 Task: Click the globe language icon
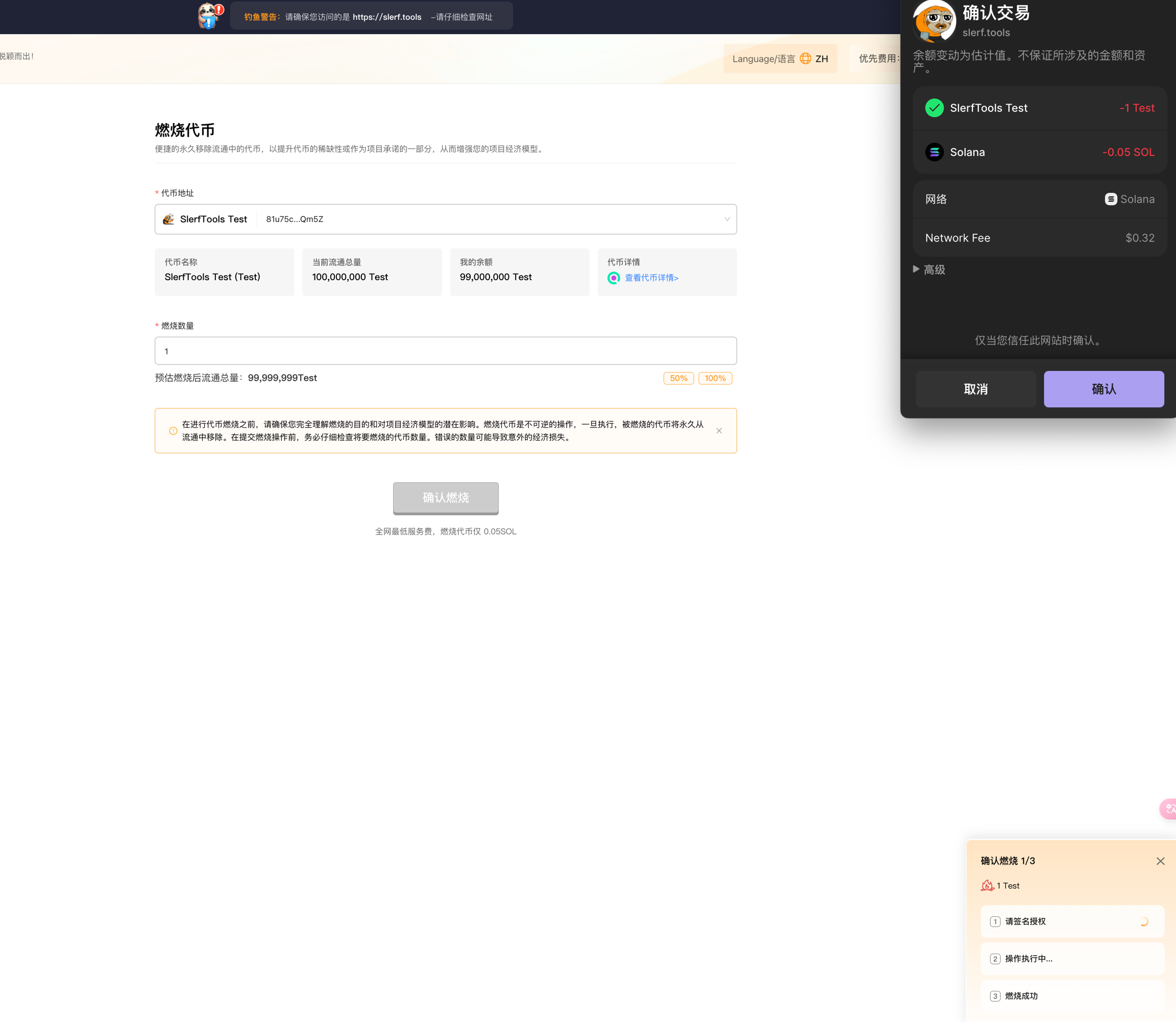[x=805, y=58]
